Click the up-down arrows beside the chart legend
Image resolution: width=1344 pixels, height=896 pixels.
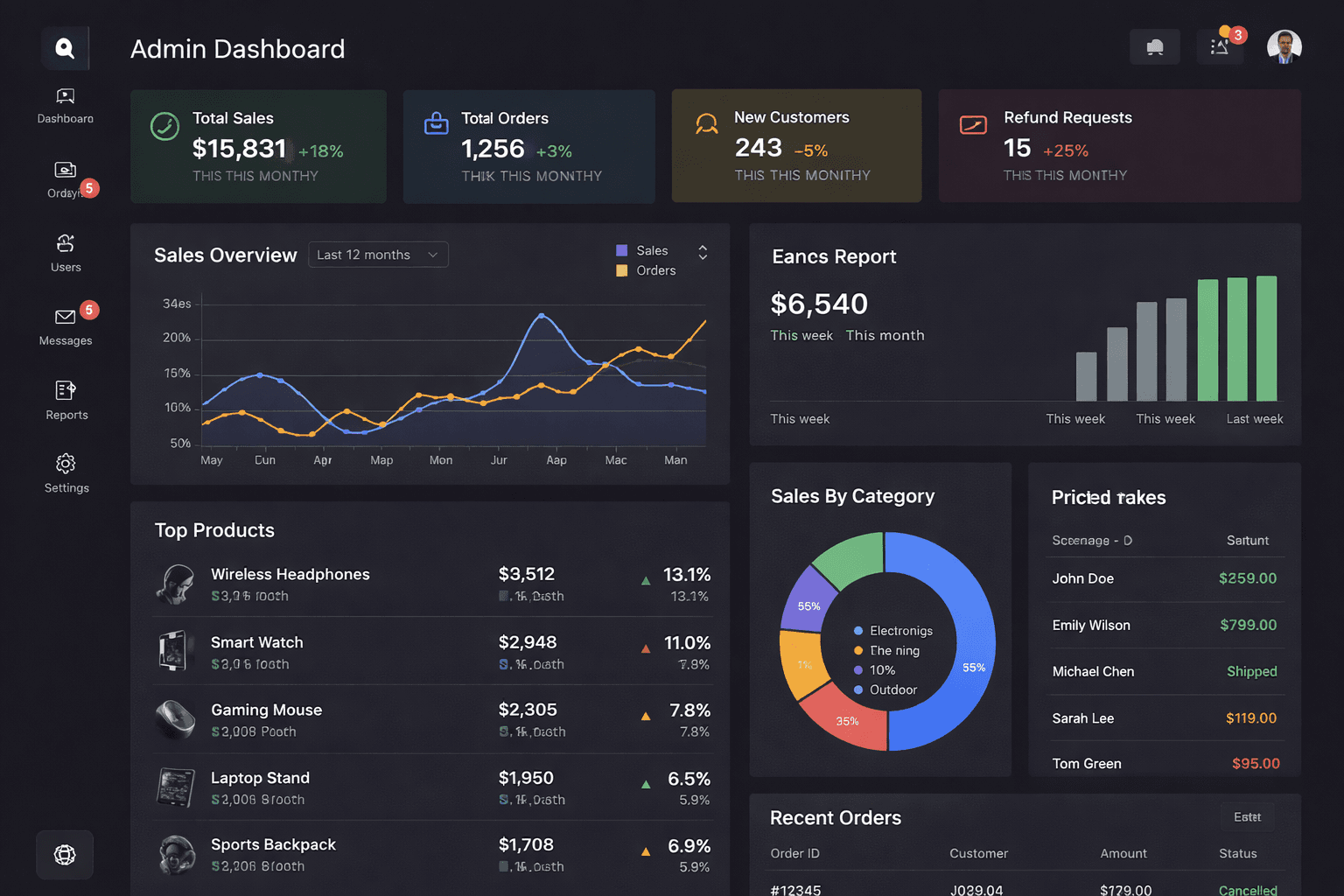point(703,253)
